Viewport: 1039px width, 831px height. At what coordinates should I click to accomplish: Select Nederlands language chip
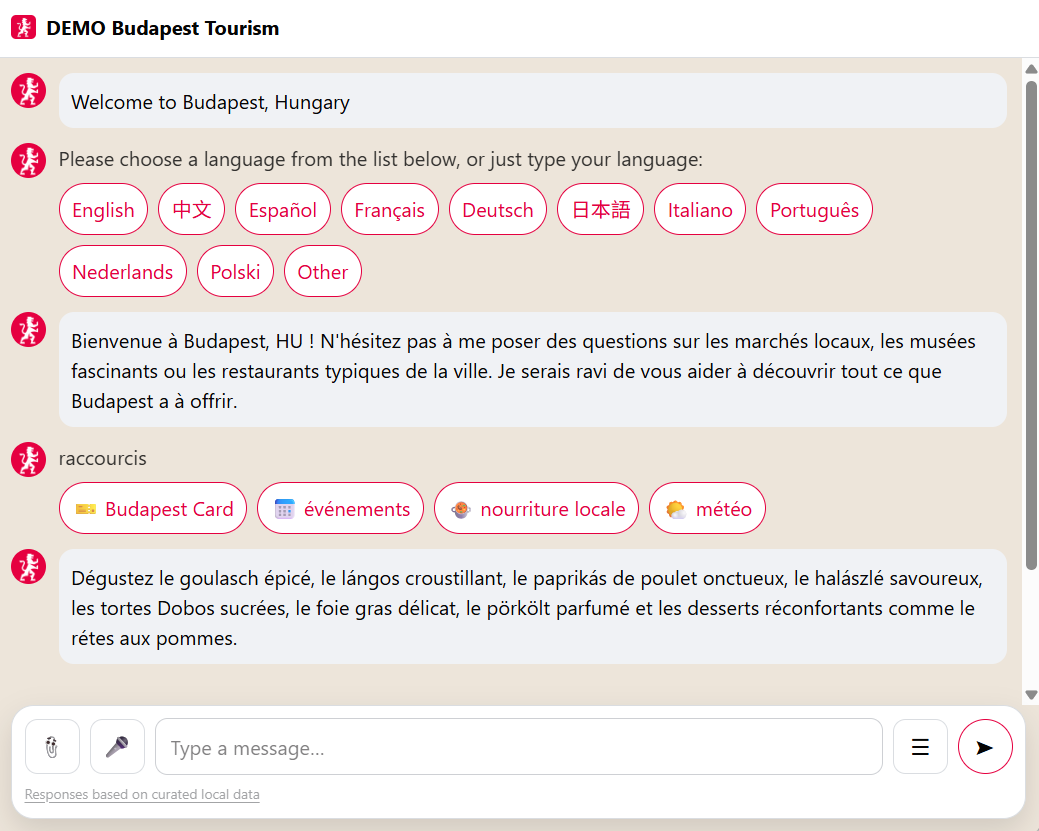pyautogui.click(x=123, y=272)
